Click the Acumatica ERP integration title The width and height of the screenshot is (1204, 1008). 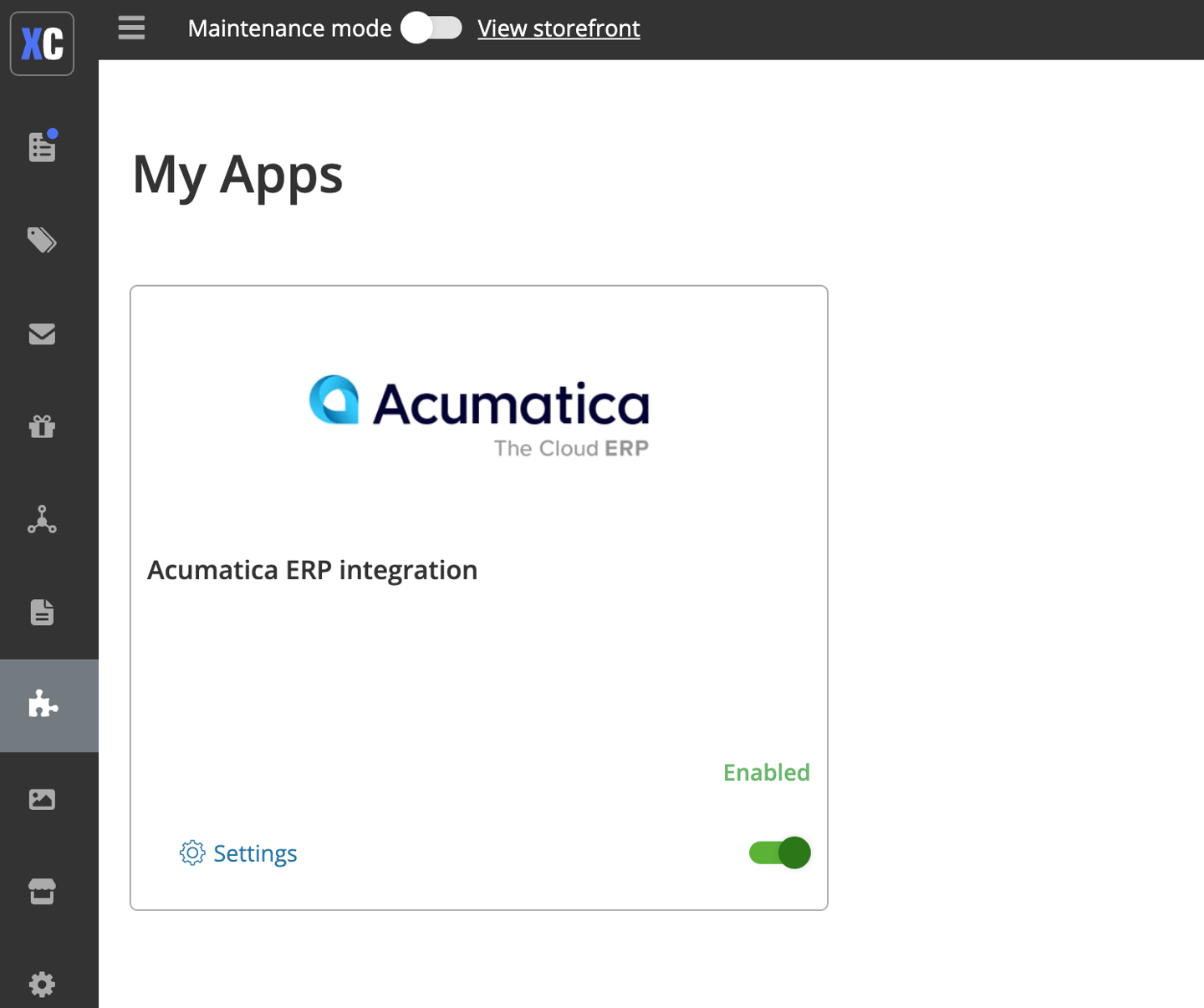[312, 570]
